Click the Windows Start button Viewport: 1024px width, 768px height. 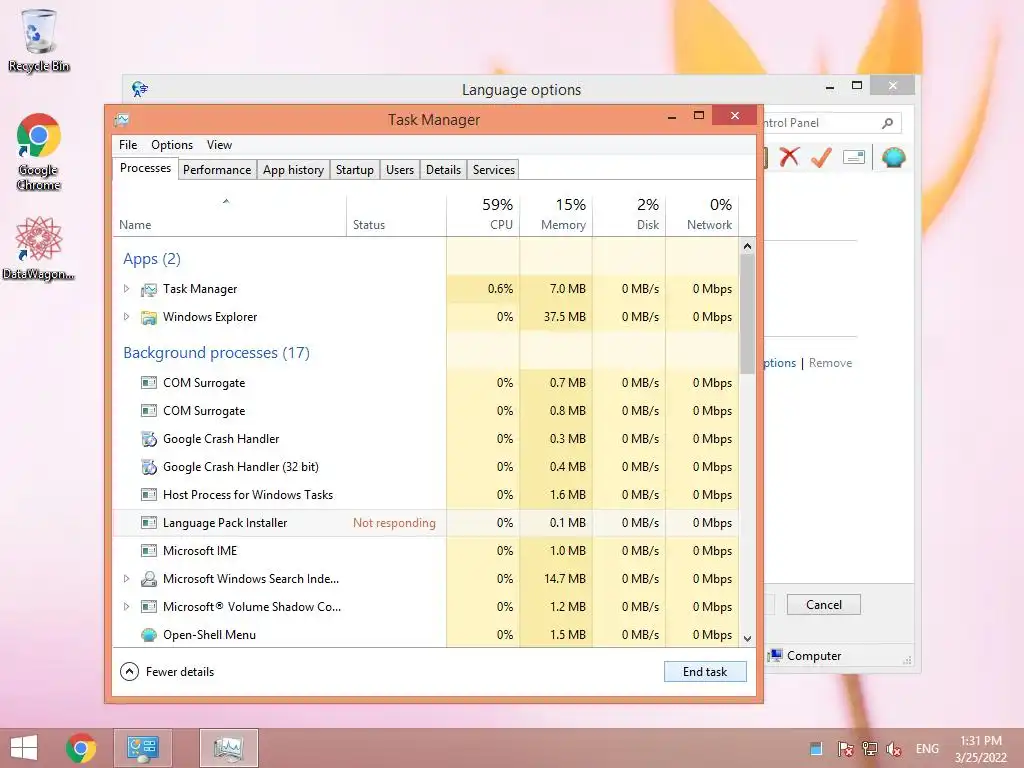tap(24, 748)
